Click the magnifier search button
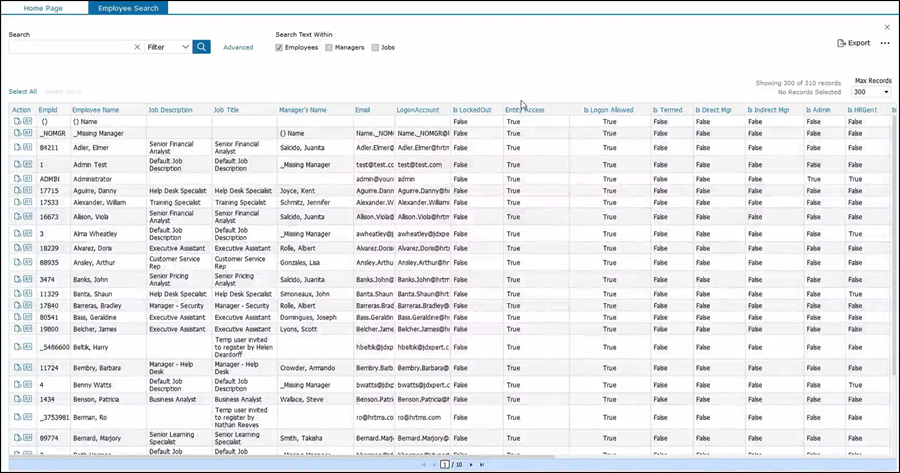 coord(201,47)
